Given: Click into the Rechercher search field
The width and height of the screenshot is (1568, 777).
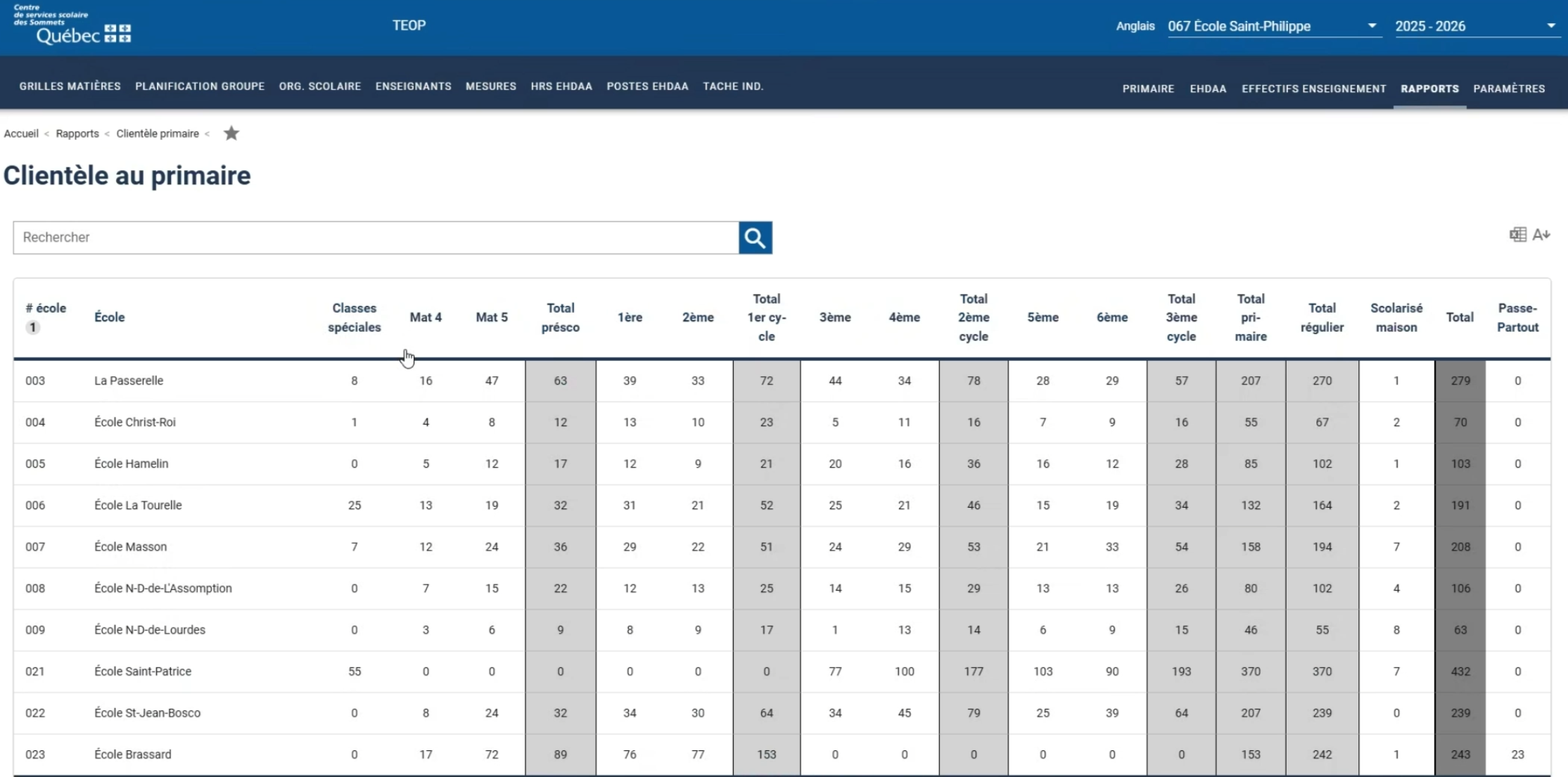Looking at the screenshot, I should (376, 238).
